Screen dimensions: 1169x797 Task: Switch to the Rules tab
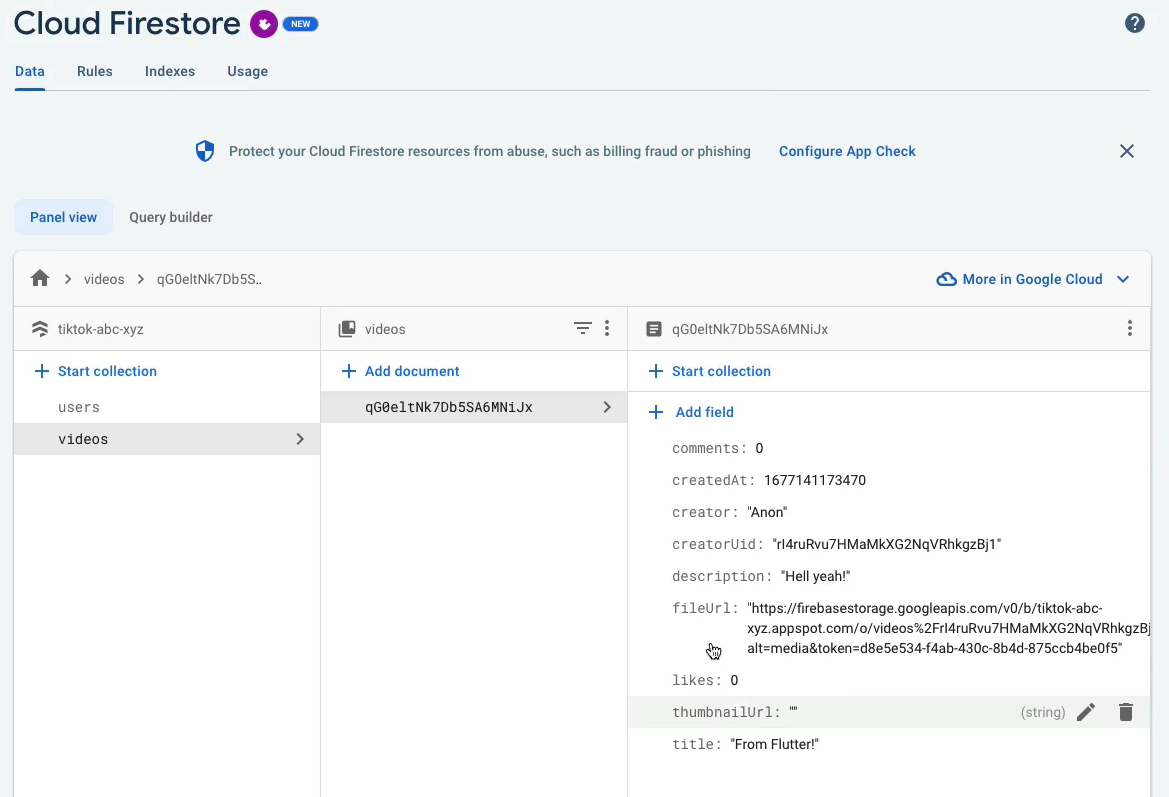click(x=95, y=72)
